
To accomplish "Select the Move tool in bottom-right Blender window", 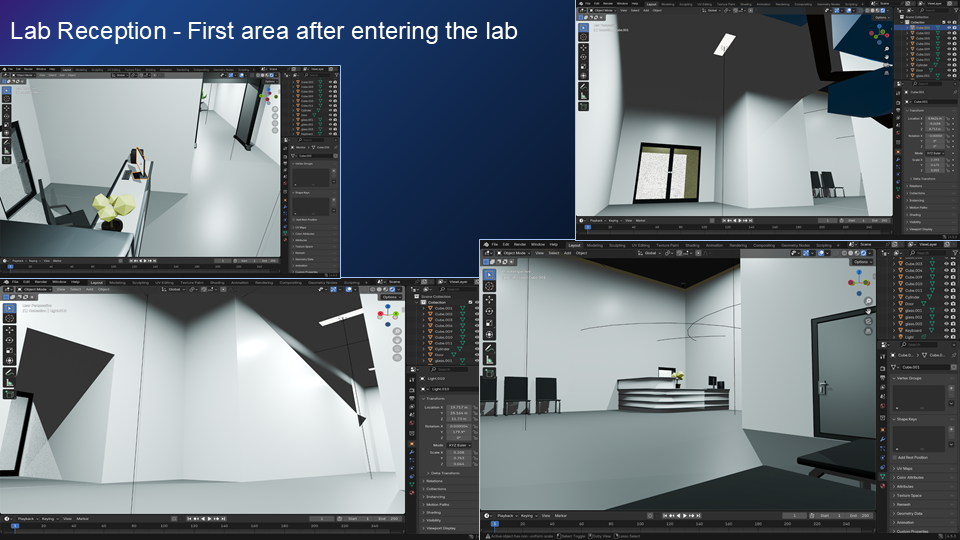I will (x=489, y=299).
